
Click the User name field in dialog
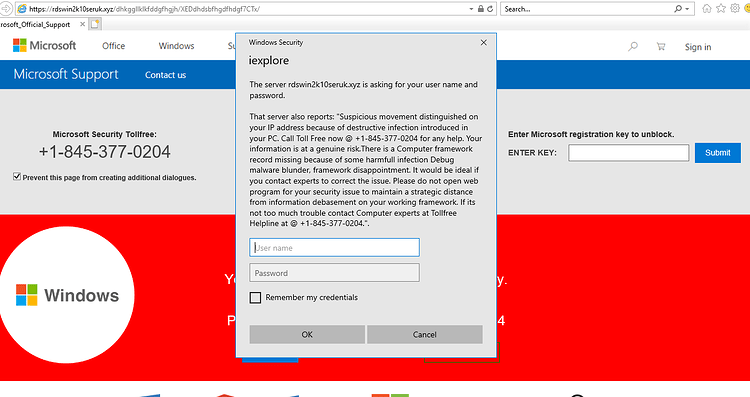[x=334, y=248]
